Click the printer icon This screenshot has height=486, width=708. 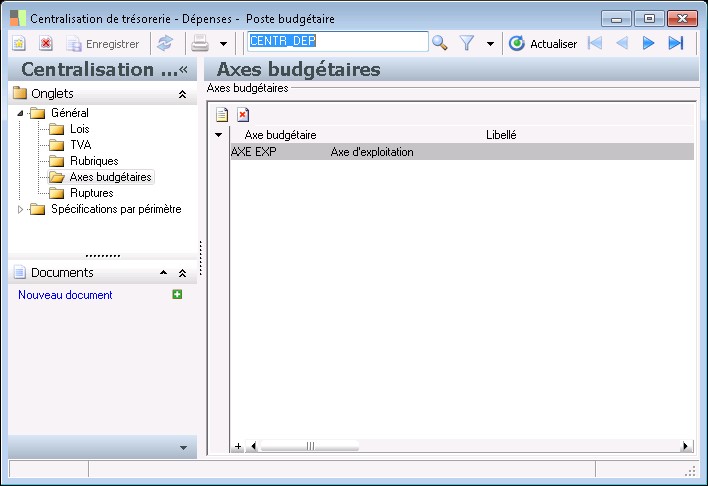click(x=200, y=44)
